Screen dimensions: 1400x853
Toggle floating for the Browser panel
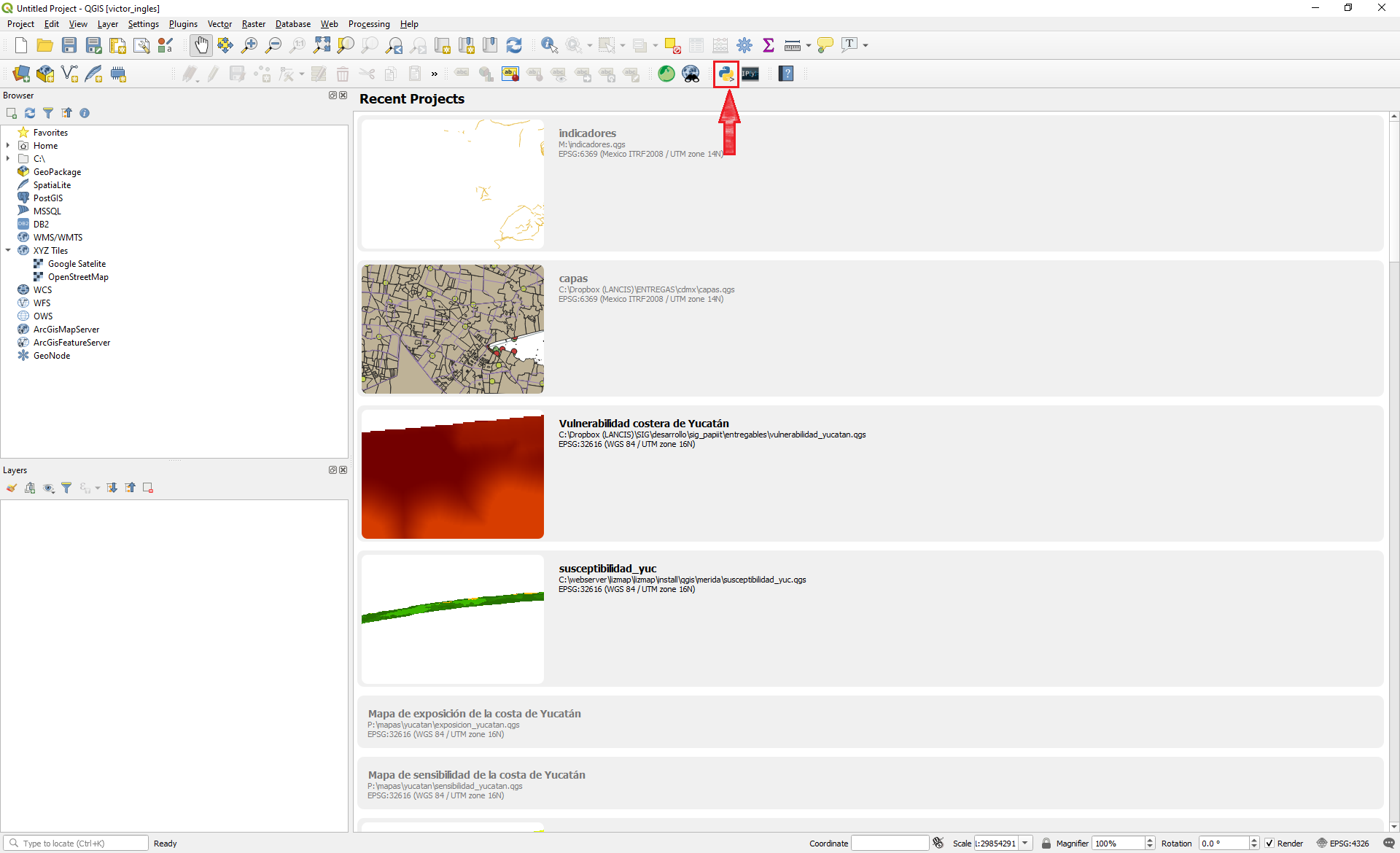(332, 96)
